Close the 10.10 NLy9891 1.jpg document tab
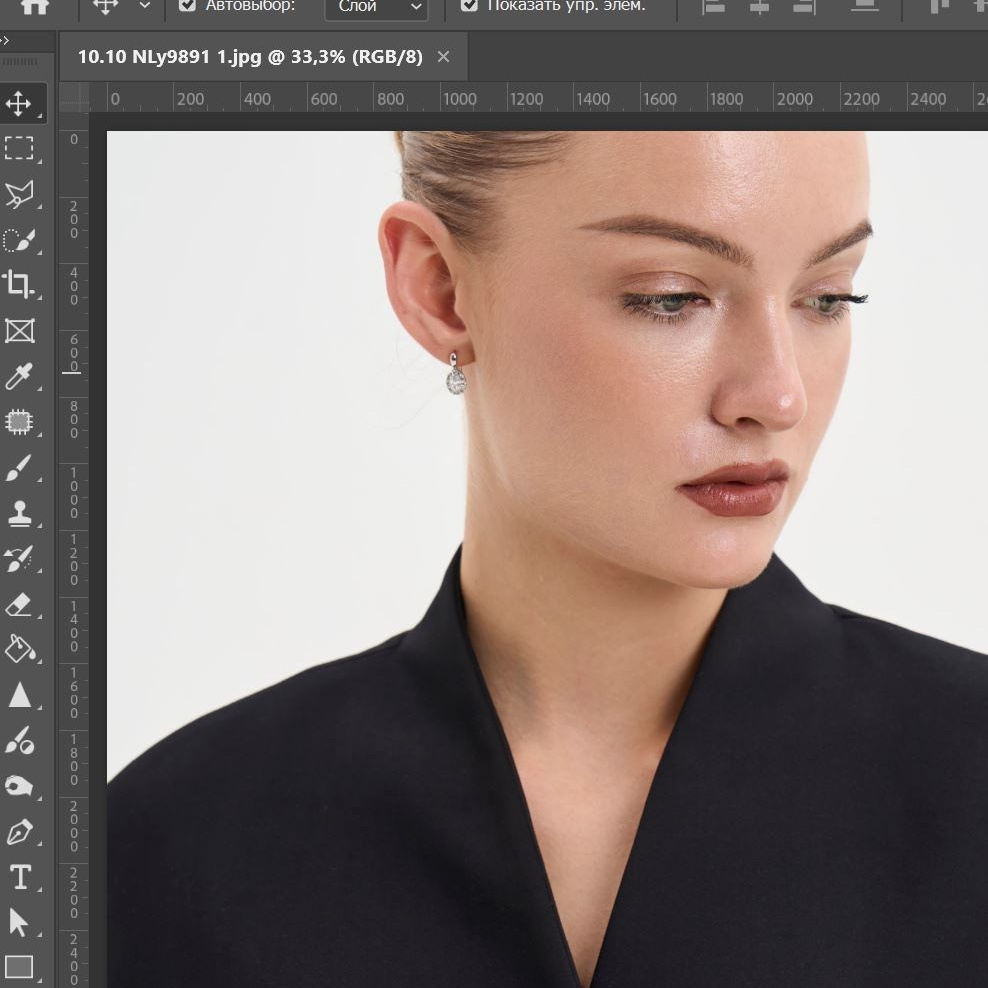 [x=444, y=57]
